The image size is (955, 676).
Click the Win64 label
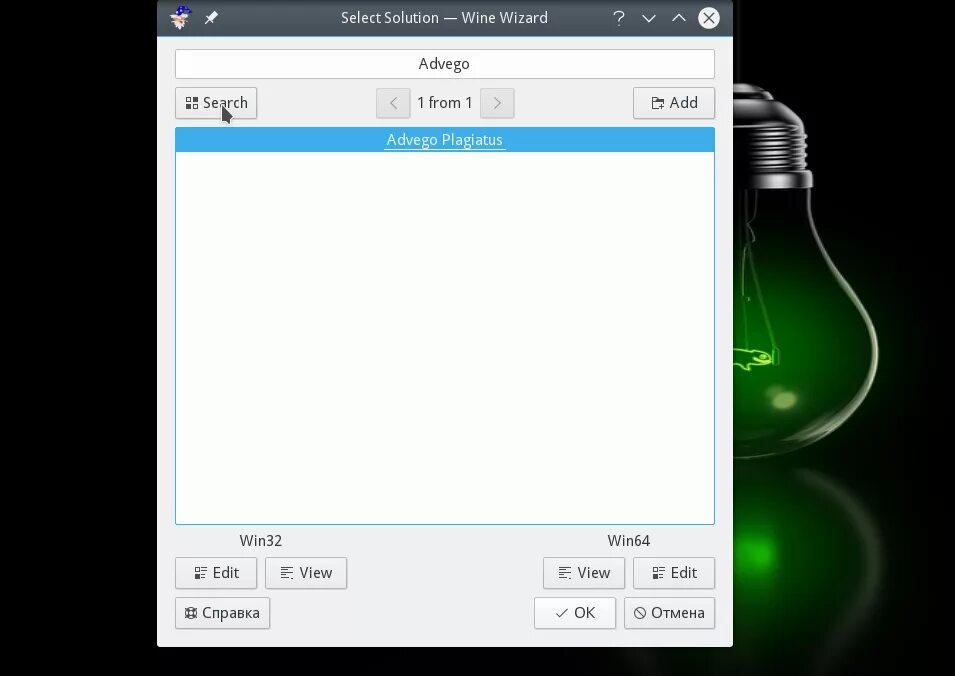tap(629, 541)
